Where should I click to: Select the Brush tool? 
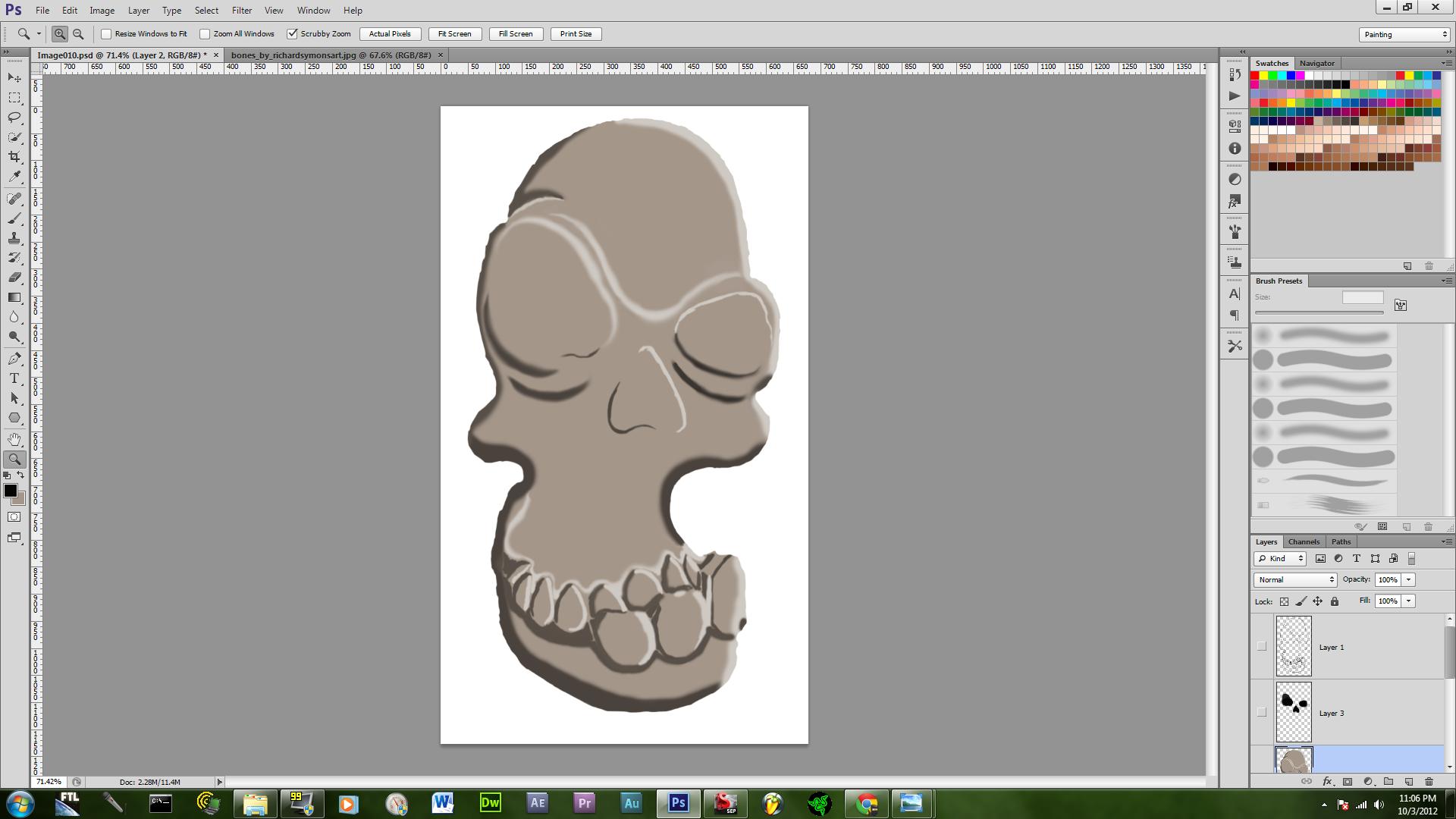point(14,218)
